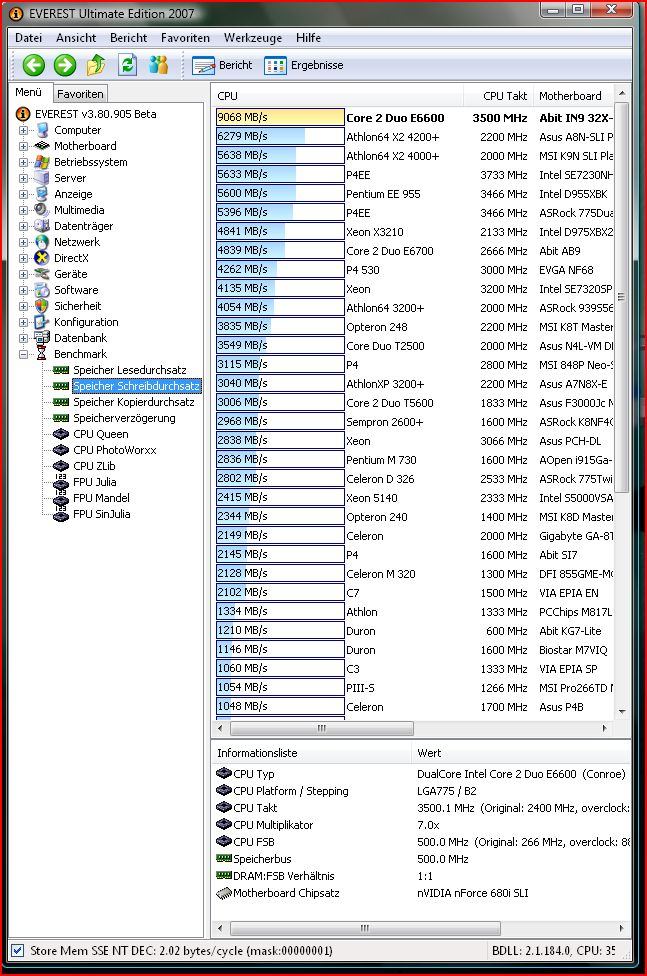647x976 pixels.
Task: Click the Up level arrow toolbar icon
Action: tap(95, 65)
